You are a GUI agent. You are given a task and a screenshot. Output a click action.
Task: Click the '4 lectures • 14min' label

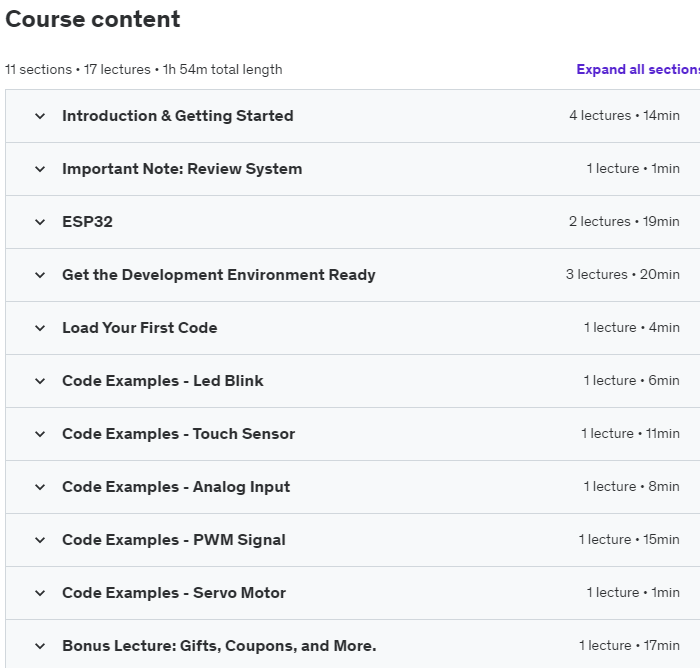tap(625, 116)
